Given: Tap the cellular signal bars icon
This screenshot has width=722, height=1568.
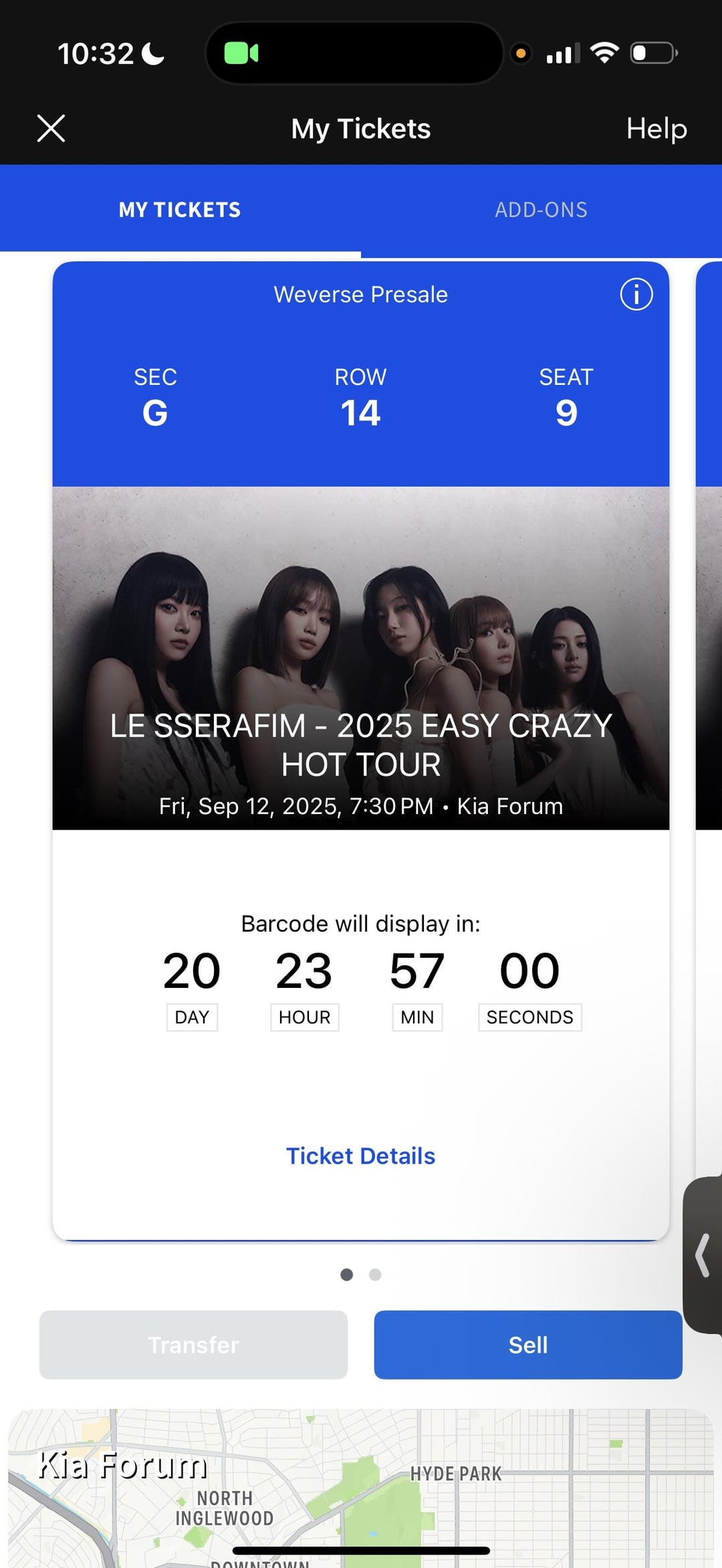Looking at the screenshot, I should pyautogui.click(x=563, y=53).
